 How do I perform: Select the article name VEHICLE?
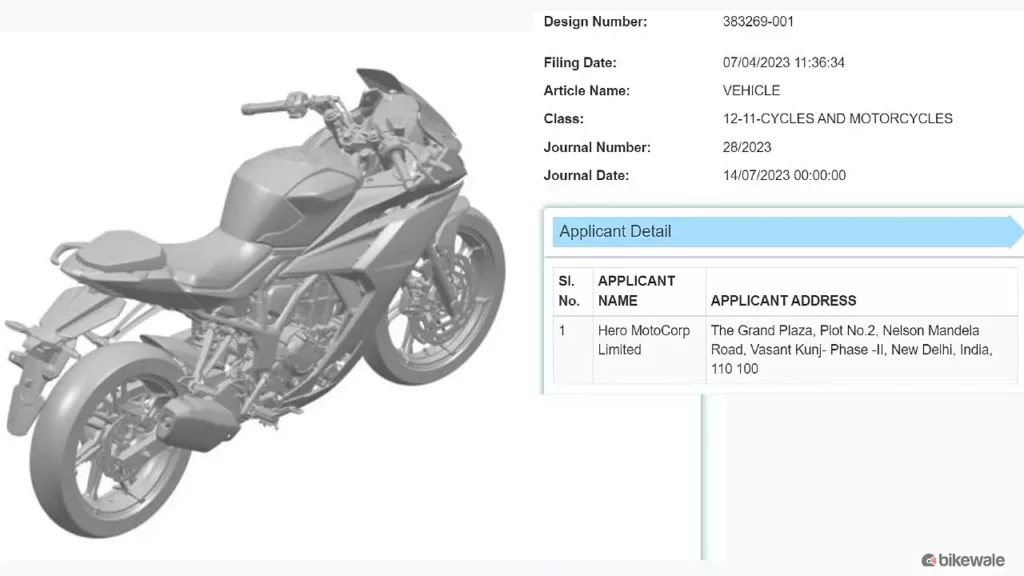(x=751, y=91)
